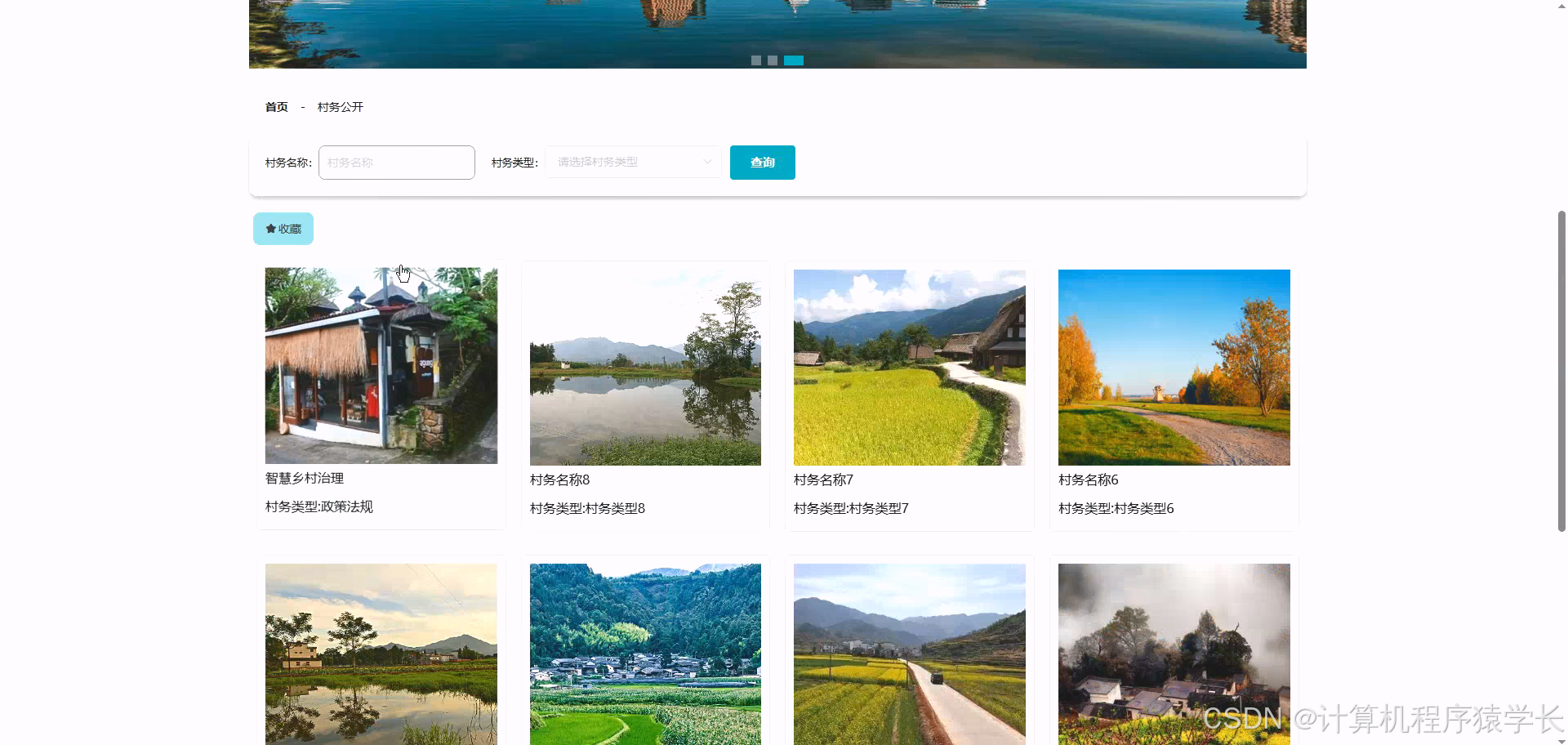Image resolution: width=1568 pixels, height=745 pixels.
Task: Click the 首页 breadcrumb link
Action: coord(277,107)
